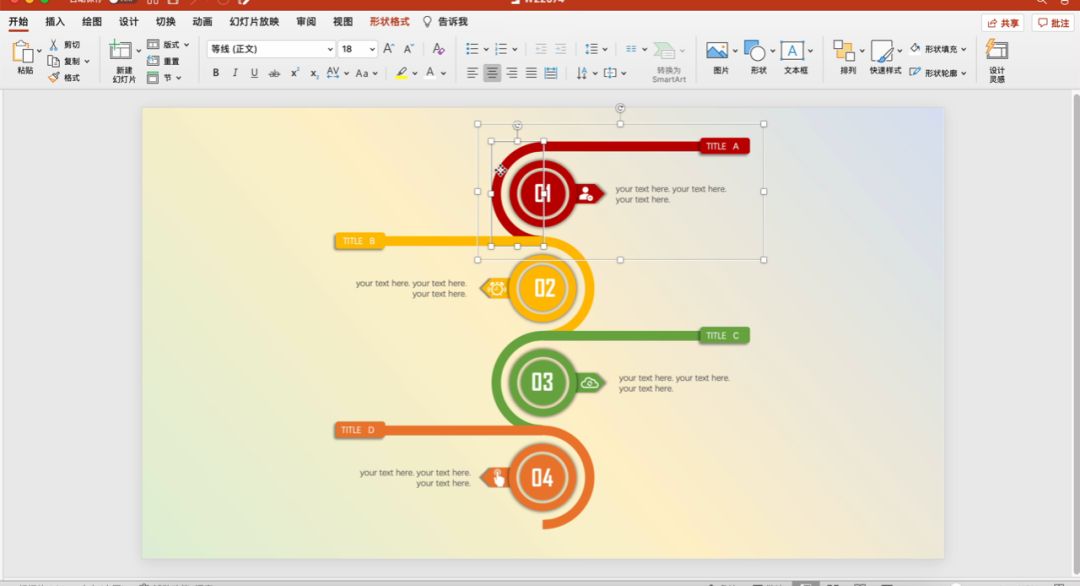Click the Paste (粘贴) clipboard icon

pyautogui.click(x=23, y=52)
